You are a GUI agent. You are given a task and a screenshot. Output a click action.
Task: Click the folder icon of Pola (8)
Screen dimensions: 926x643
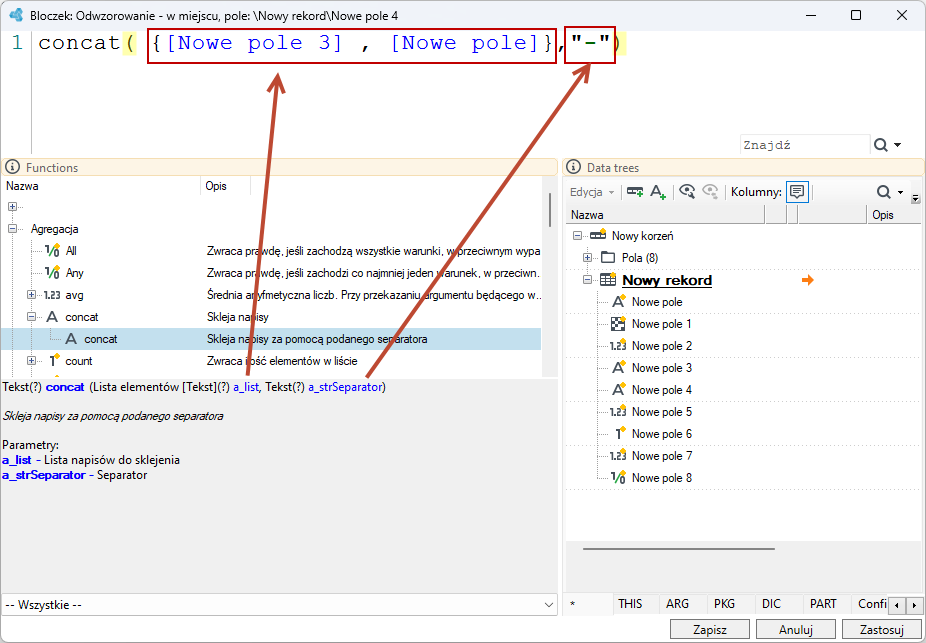(608, 257)
